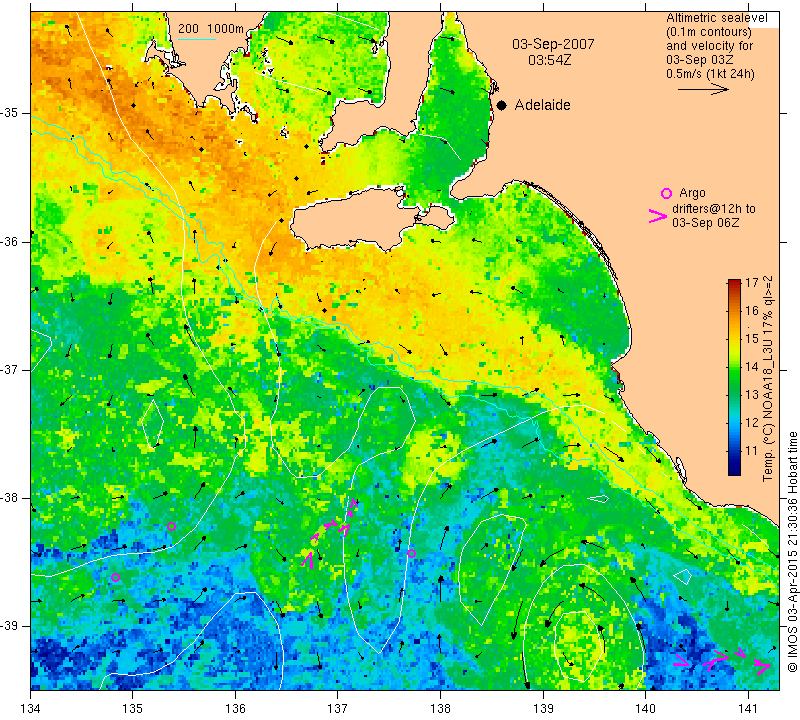This screenshot has width=800, height=720.
Task: Click the '03-Sep-2007' date text
Action: point(553,44)
